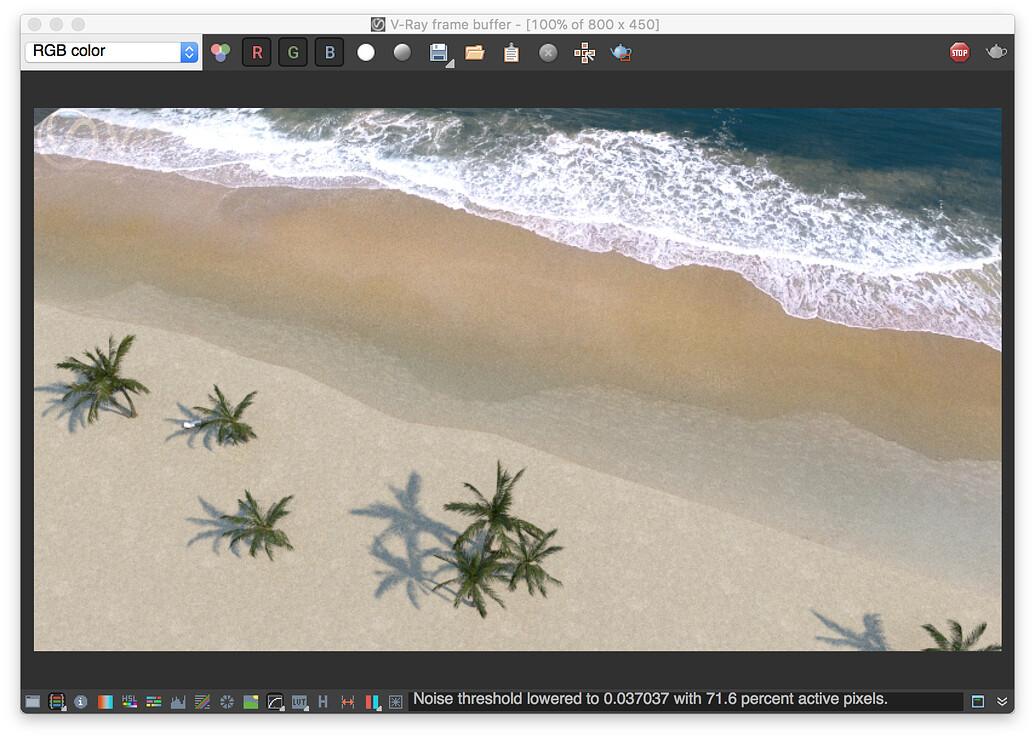Open the HSL color correction tool
The height and width of the screenshot is (739, 1035).
(x=129, y=701)
